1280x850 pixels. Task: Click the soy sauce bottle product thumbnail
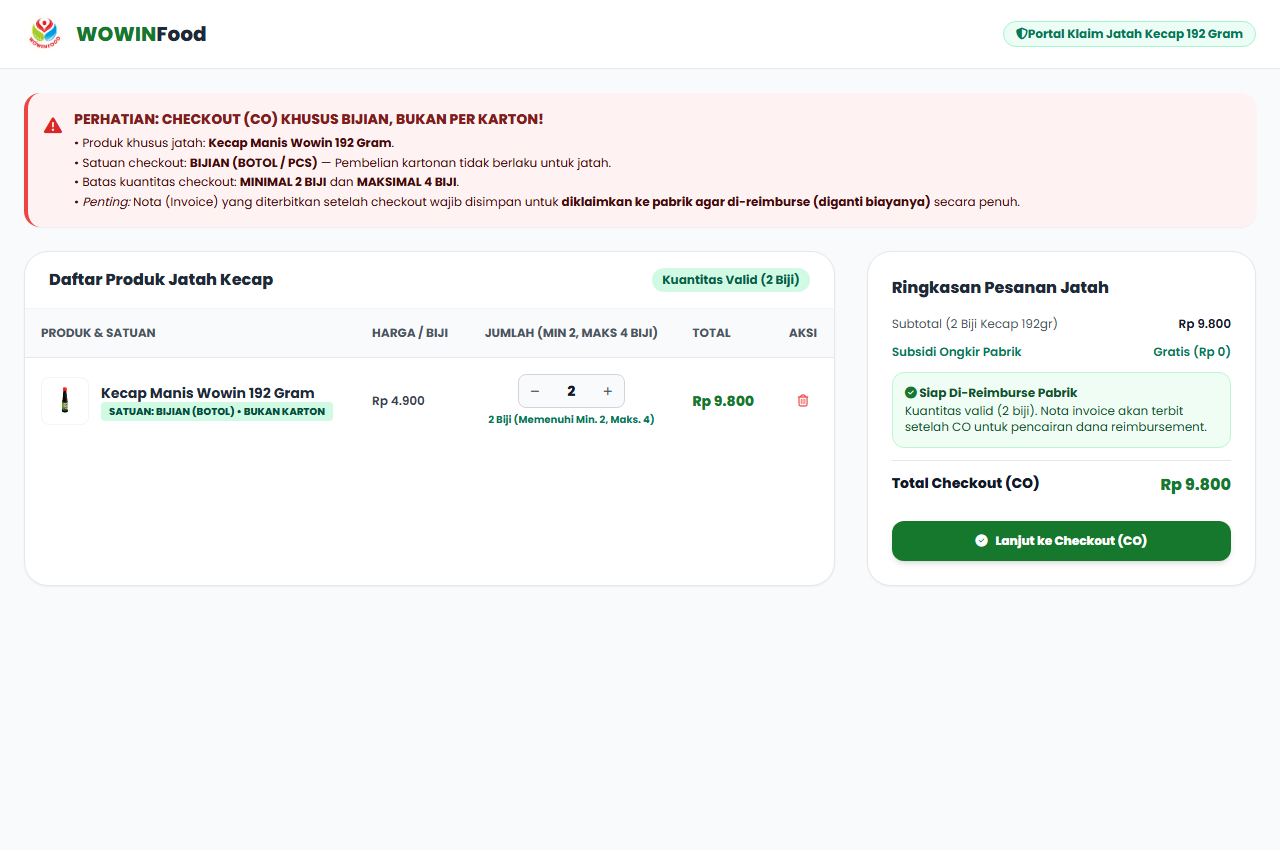click(x=65, y=401)
